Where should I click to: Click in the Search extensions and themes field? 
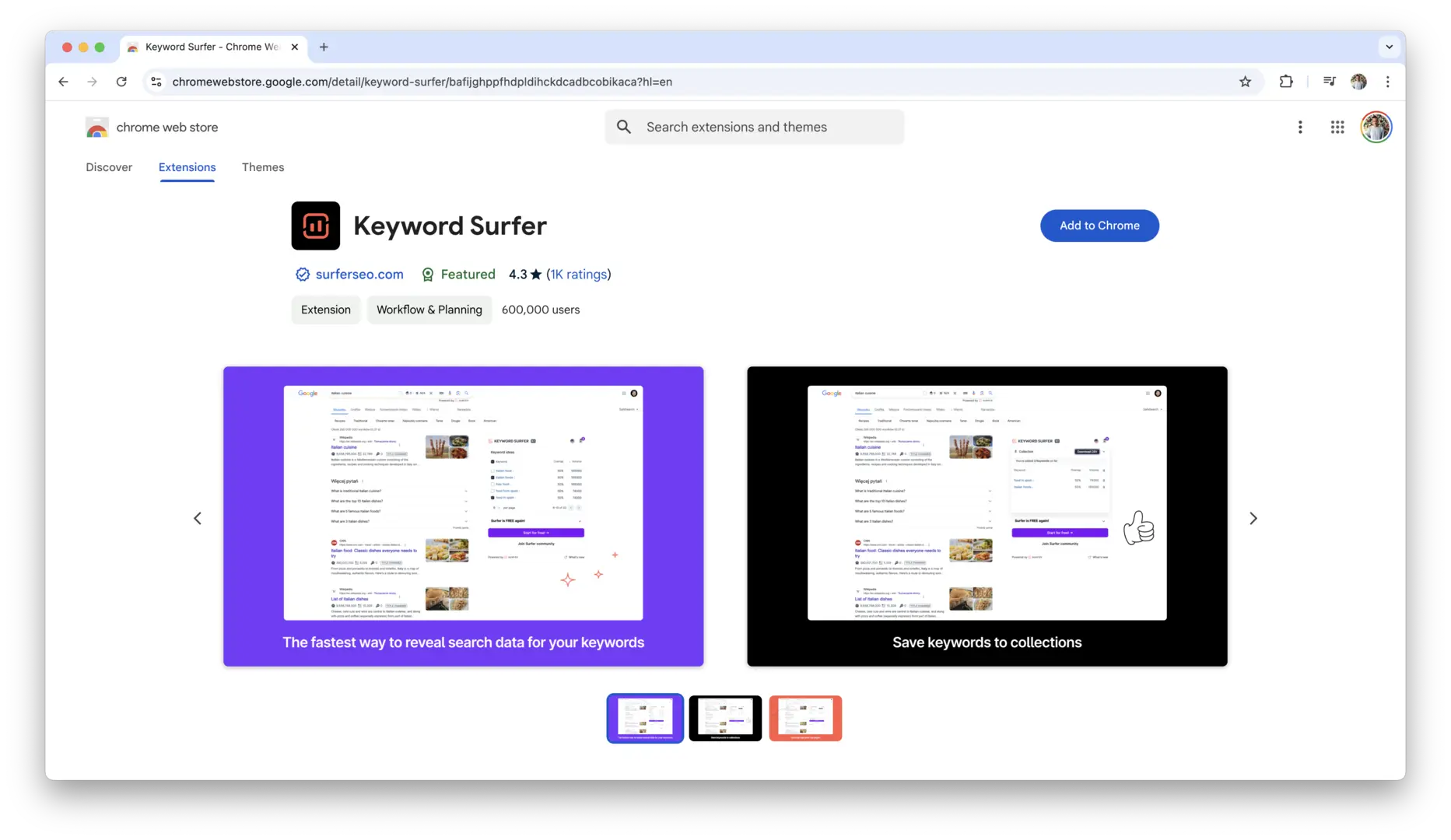tap(754, 127)
